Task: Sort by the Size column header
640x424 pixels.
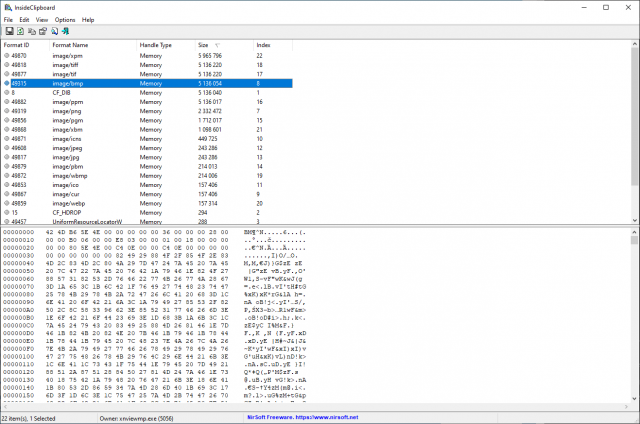Action: tap(224, 45)
